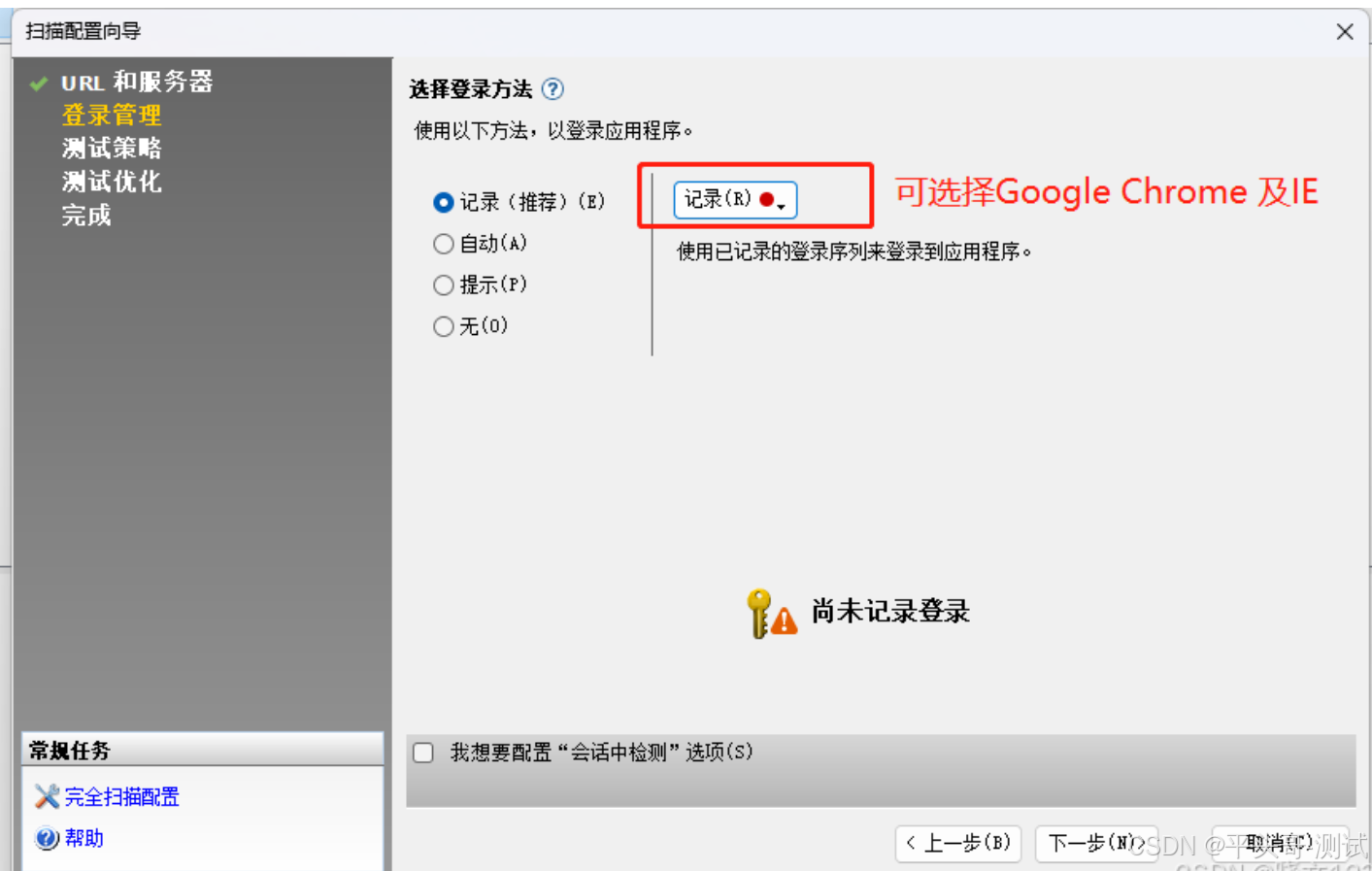
Task: Click the key warning icon
Action: pos(772,614)
